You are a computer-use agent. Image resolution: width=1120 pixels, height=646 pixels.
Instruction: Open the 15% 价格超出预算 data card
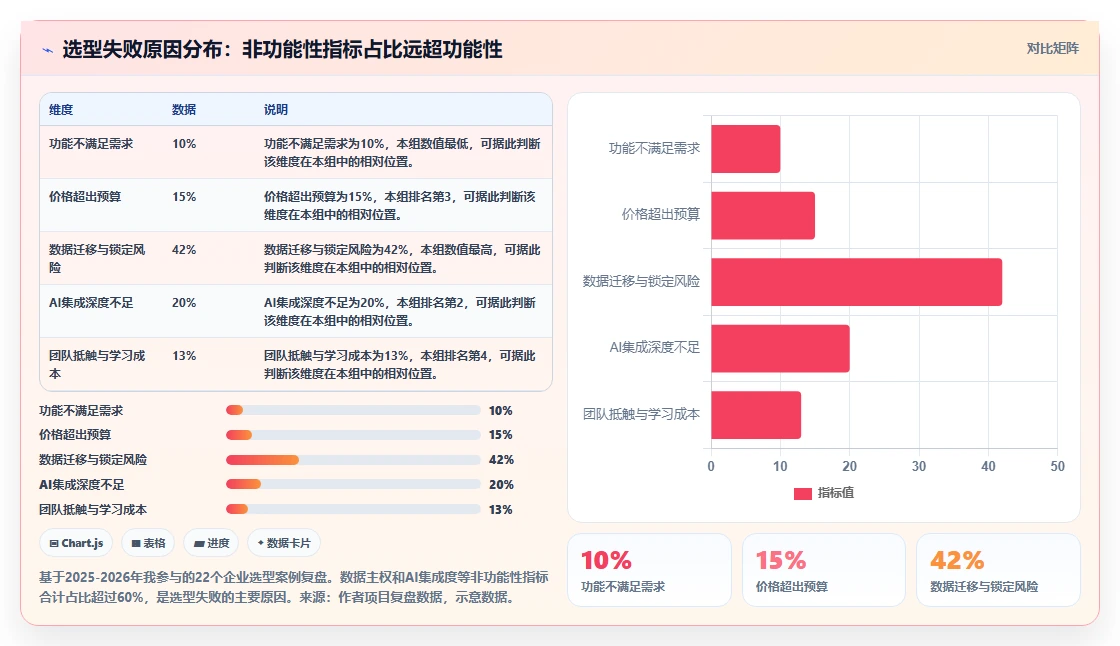coord(824,570)
